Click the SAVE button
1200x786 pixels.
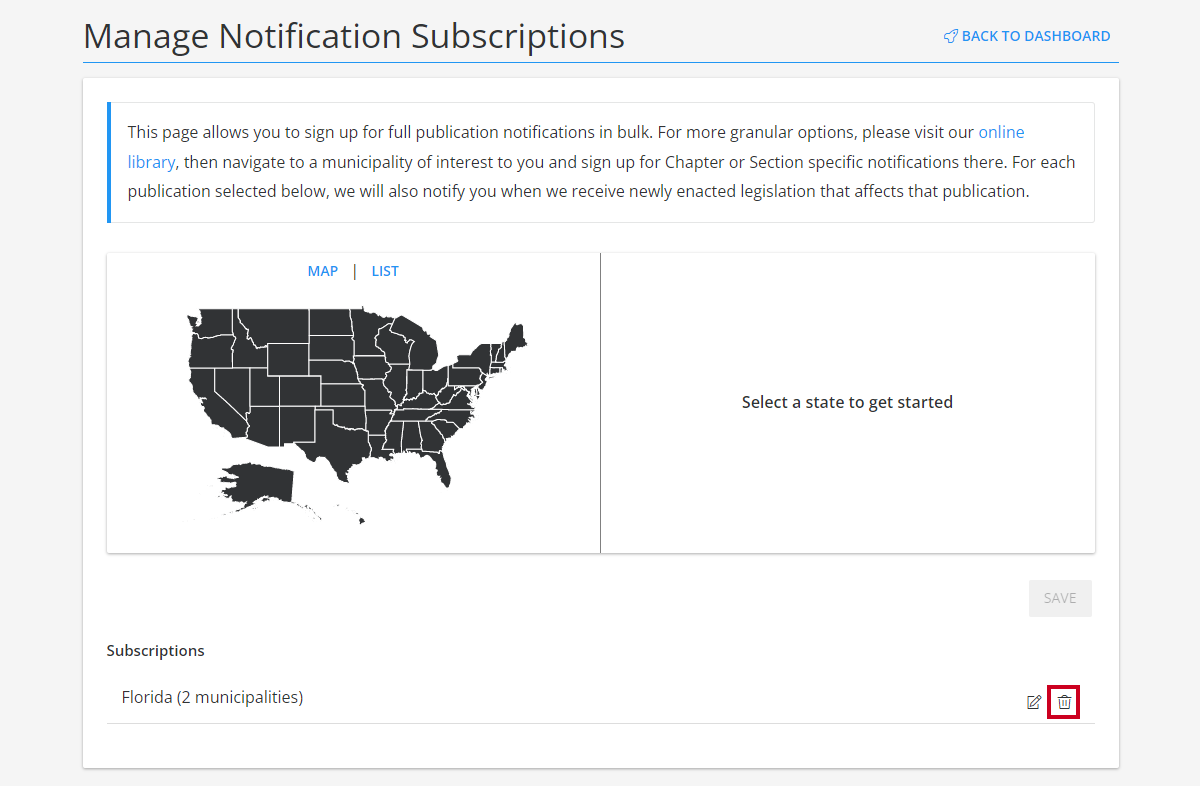click(1060, 598)
